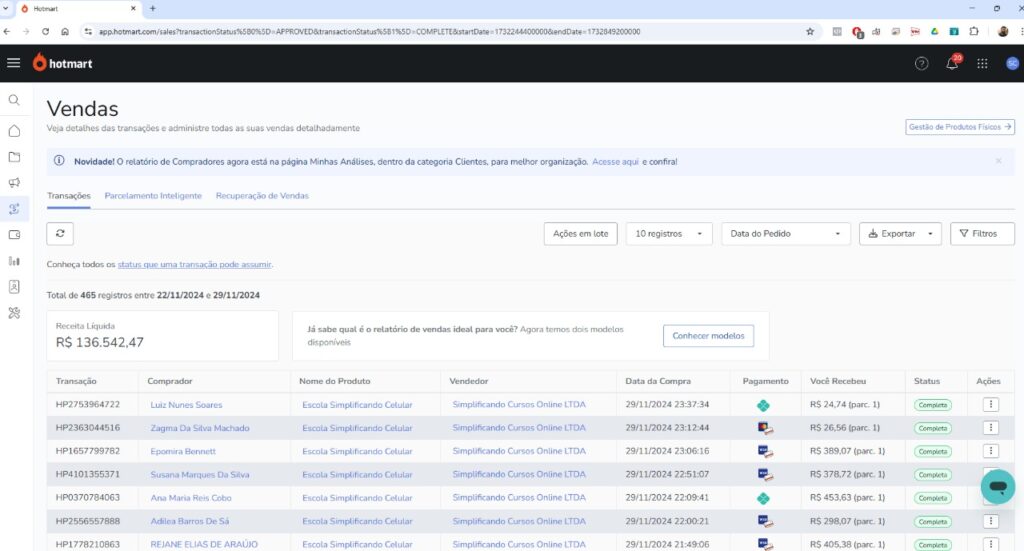Open search in the left sidebar
1024x551 pixels.
14,100
